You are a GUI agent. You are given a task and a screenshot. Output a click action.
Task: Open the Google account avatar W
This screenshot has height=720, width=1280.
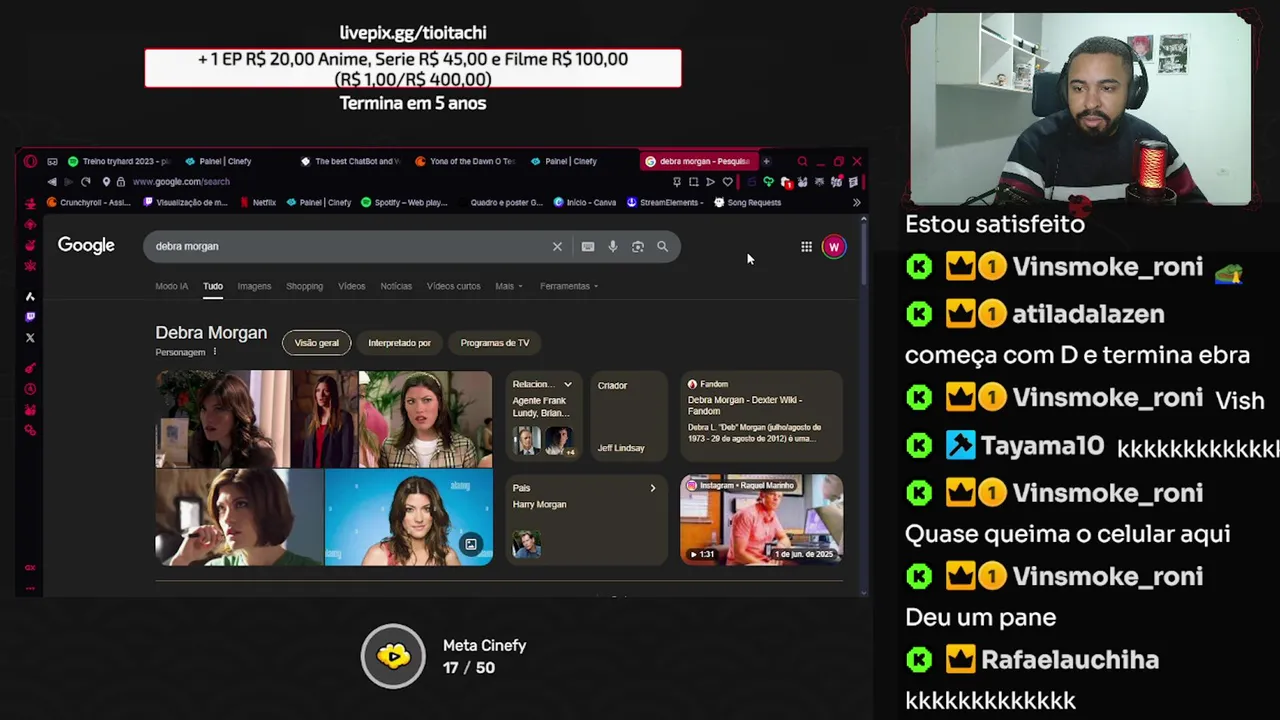834,247
